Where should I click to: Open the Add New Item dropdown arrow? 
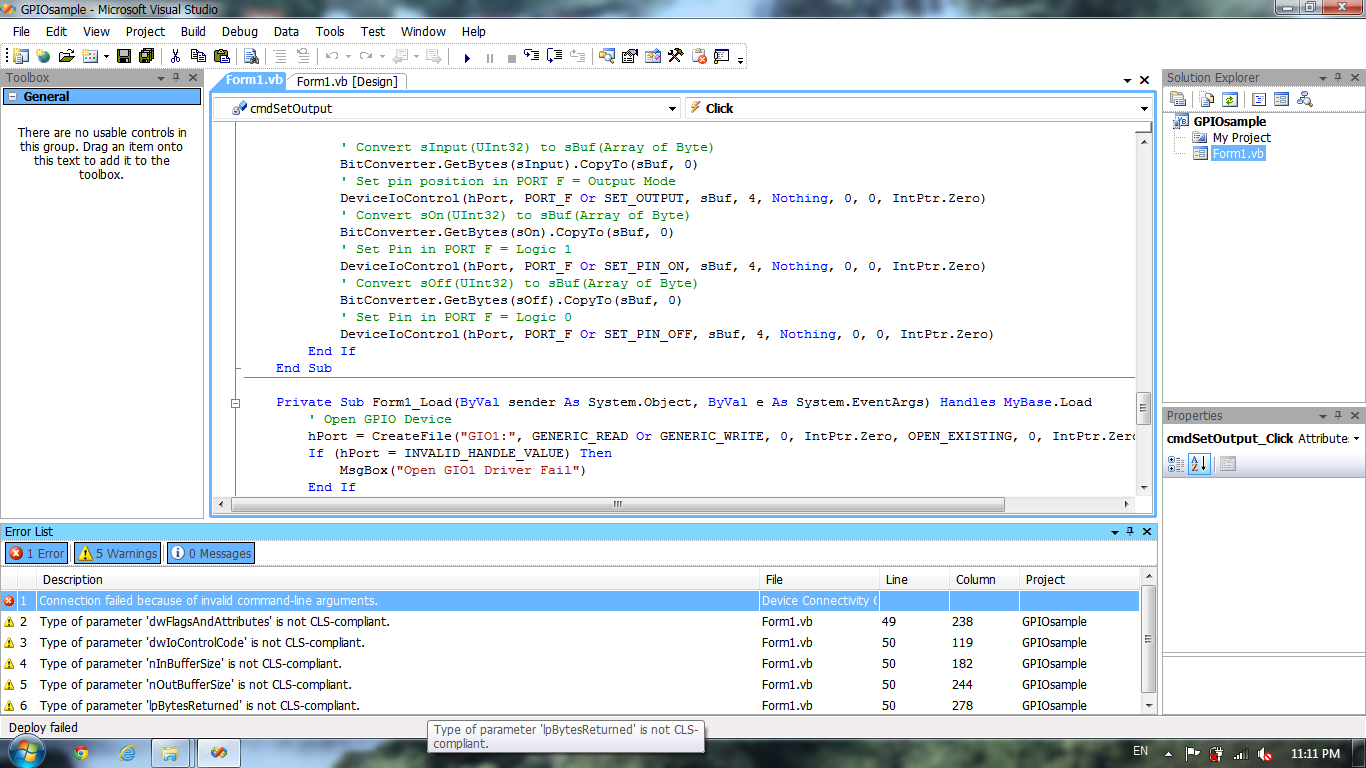(106, 57)
